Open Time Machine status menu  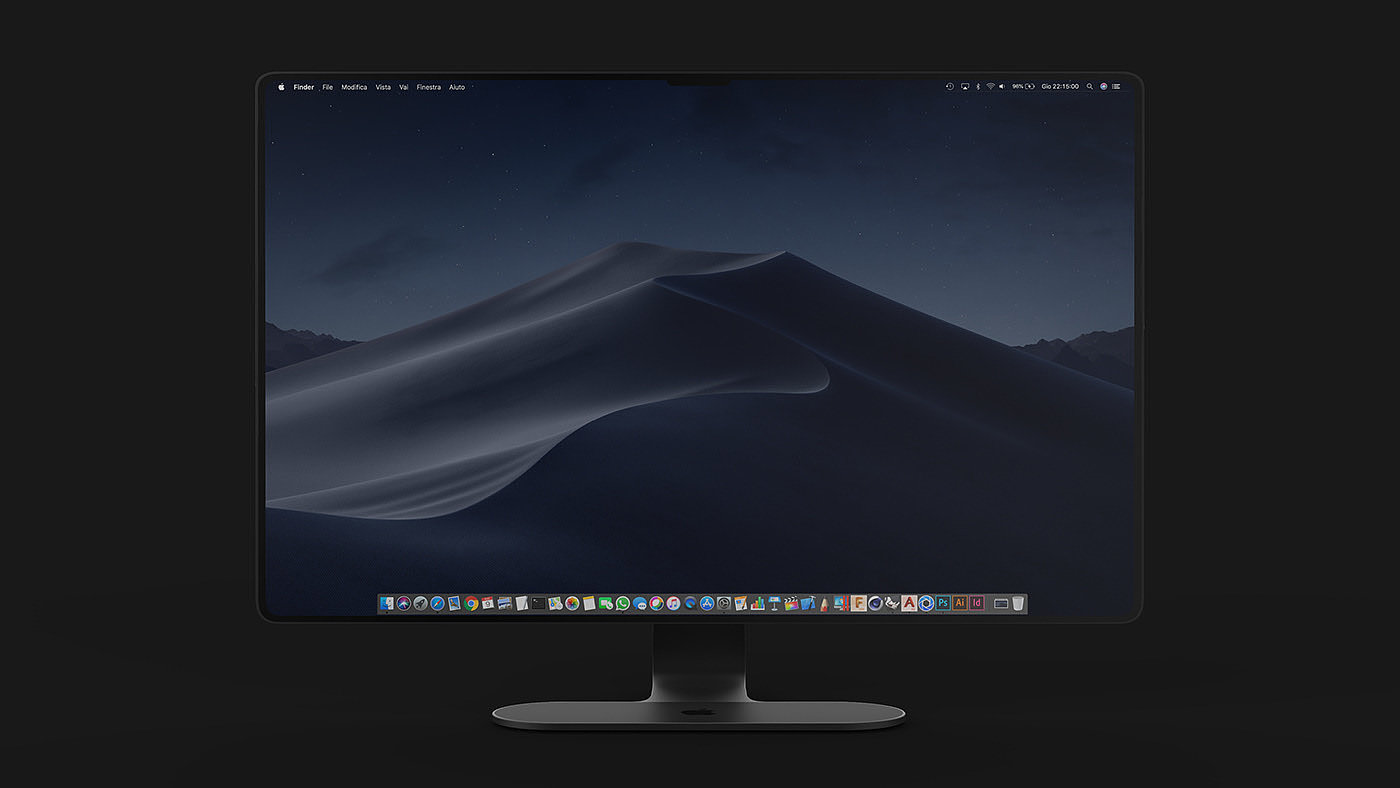pos(950,87)
